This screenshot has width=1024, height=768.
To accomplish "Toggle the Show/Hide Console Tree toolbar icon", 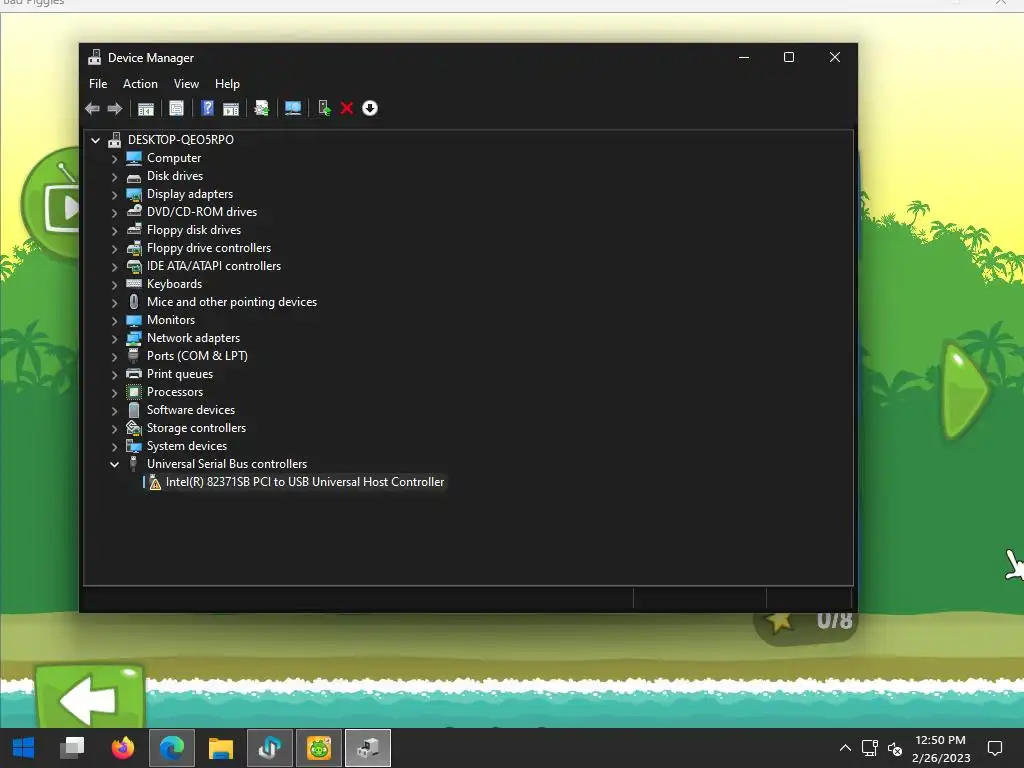I will [x=146, y=108].
